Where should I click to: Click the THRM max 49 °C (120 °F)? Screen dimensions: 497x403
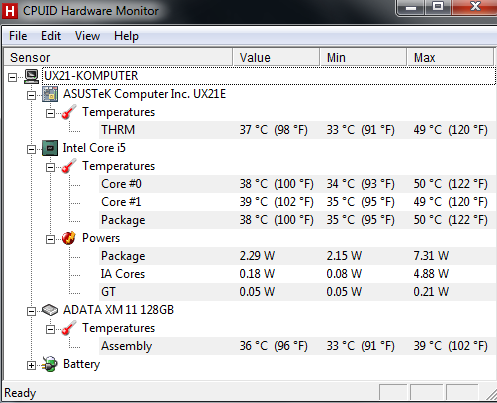click(450, 130)
